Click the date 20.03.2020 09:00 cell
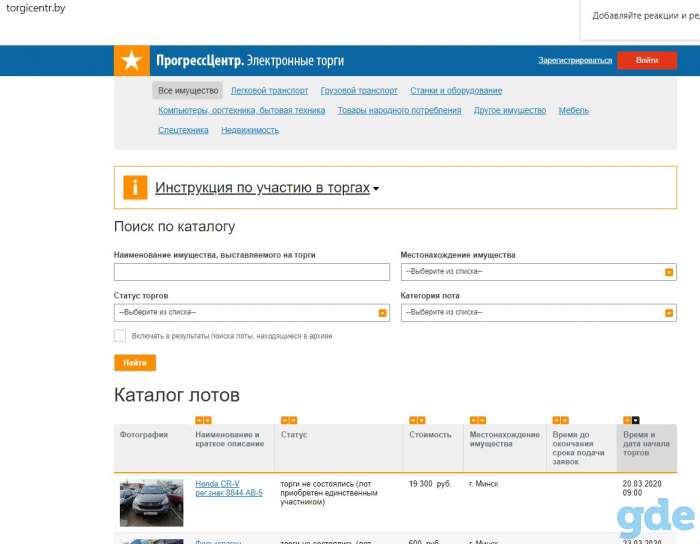Screen dimensions: 700x544 point(642,488)
